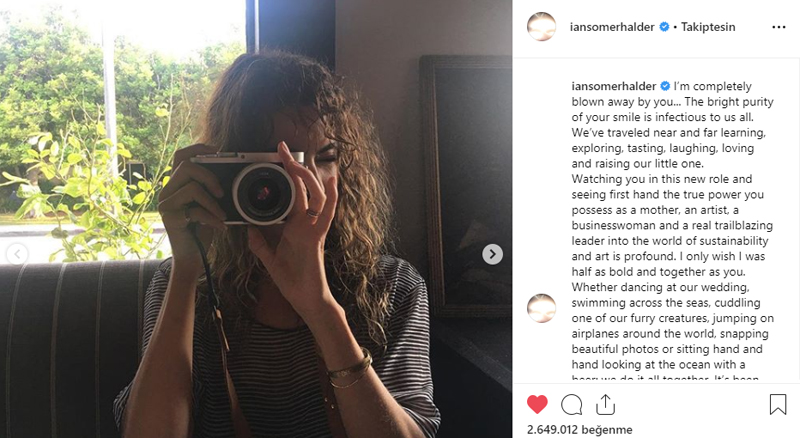Go to the next photo in carousel
The height and width of the screenshot is (438, 800).
[492, 254]
